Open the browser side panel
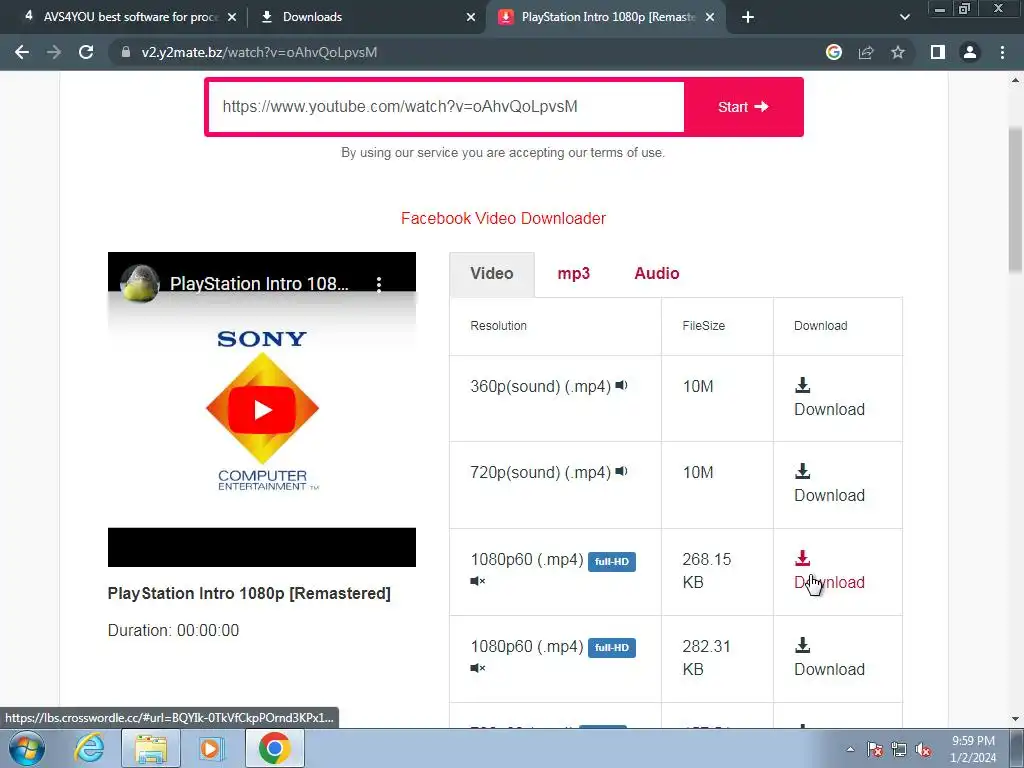Screen dimensions: 1024x768 coord(938,52)
